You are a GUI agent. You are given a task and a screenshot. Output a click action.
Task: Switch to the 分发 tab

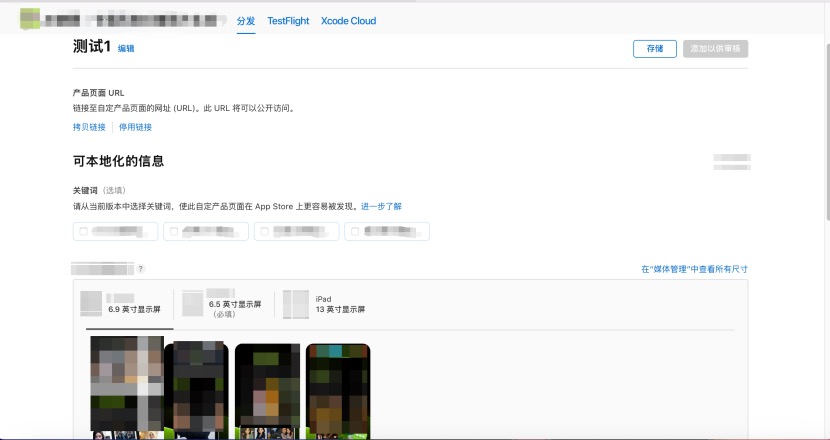click(246, 20)
